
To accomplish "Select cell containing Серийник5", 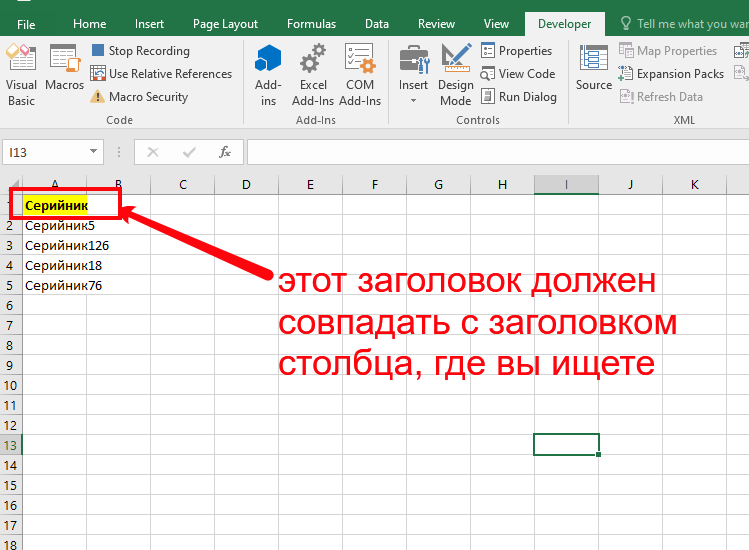I will (54, 225).
